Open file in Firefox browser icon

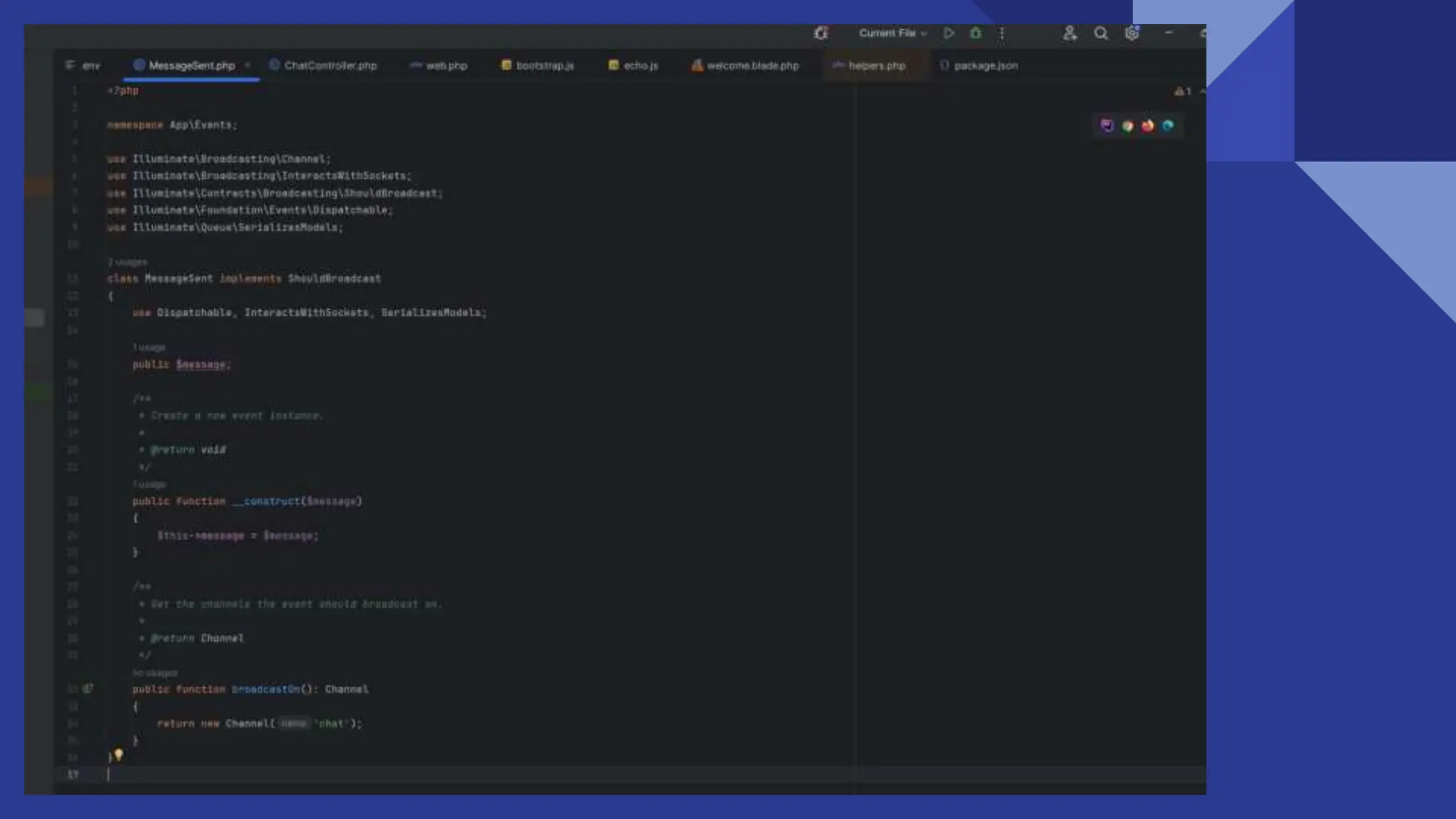[1147, 126]
